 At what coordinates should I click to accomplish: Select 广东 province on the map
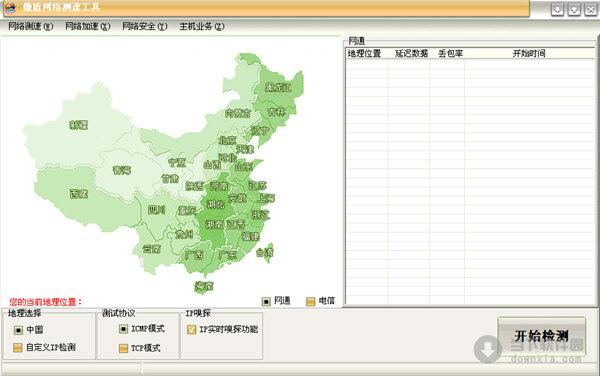tap(227, 255)
